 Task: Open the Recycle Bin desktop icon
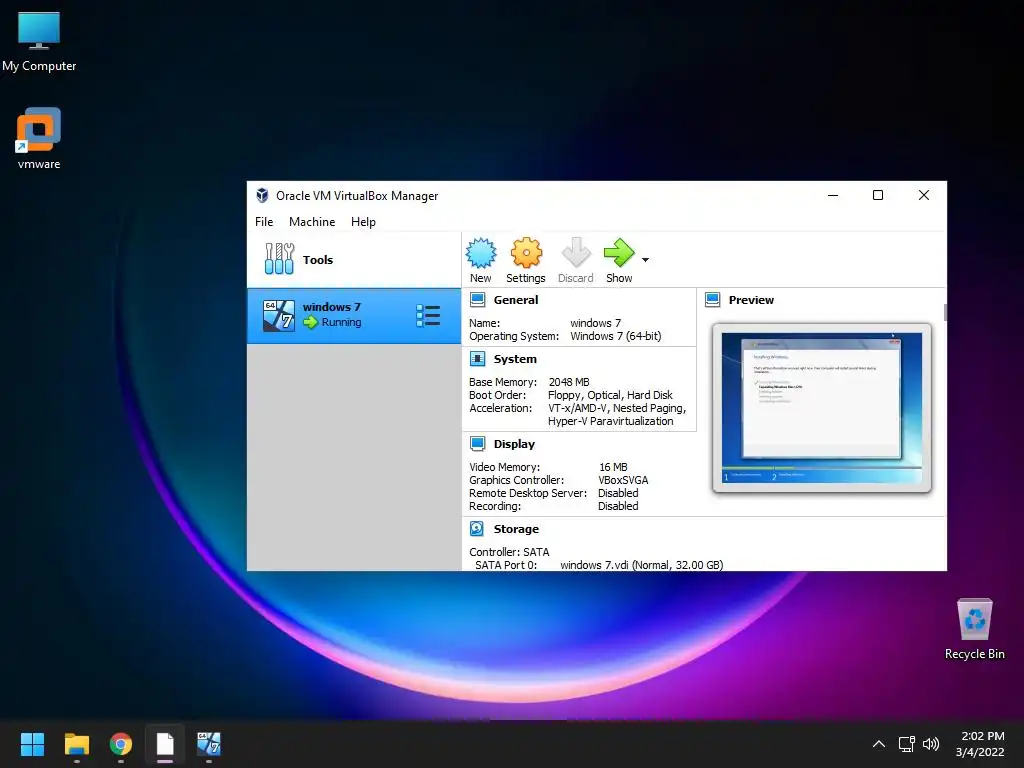(x=974, y=629)
